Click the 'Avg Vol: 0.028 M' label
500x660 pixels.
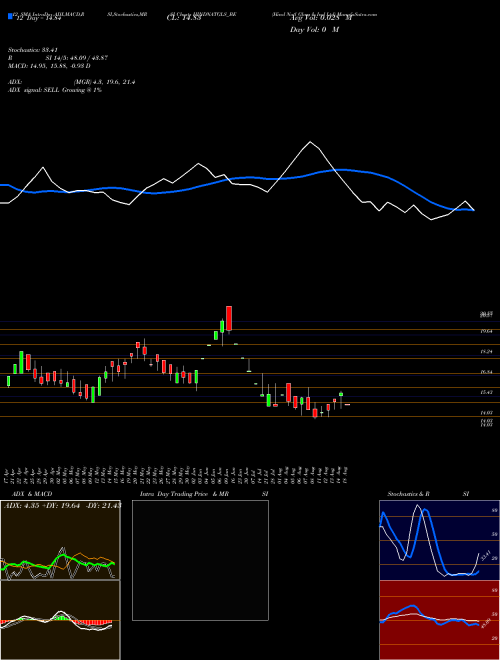coord(321,17)
